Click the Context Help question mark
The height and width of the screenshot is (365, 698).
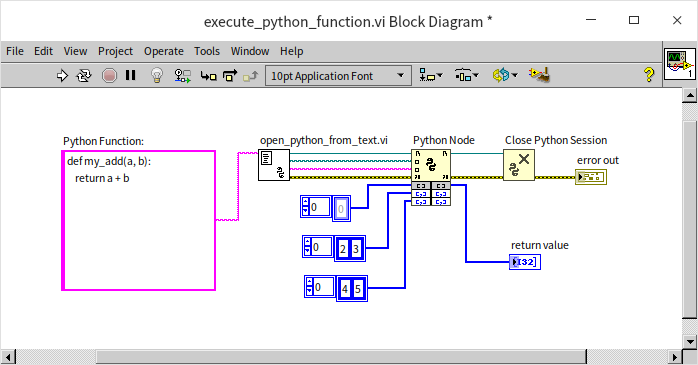[x=649, y=75]
